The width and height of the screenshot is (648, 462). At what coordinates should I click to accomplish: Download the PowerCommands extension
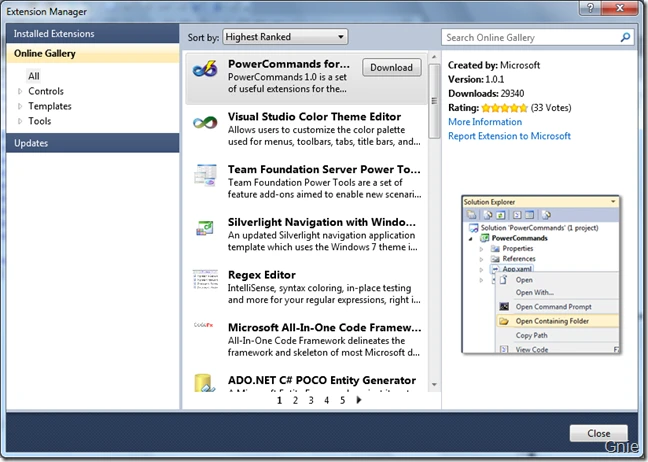391,68
